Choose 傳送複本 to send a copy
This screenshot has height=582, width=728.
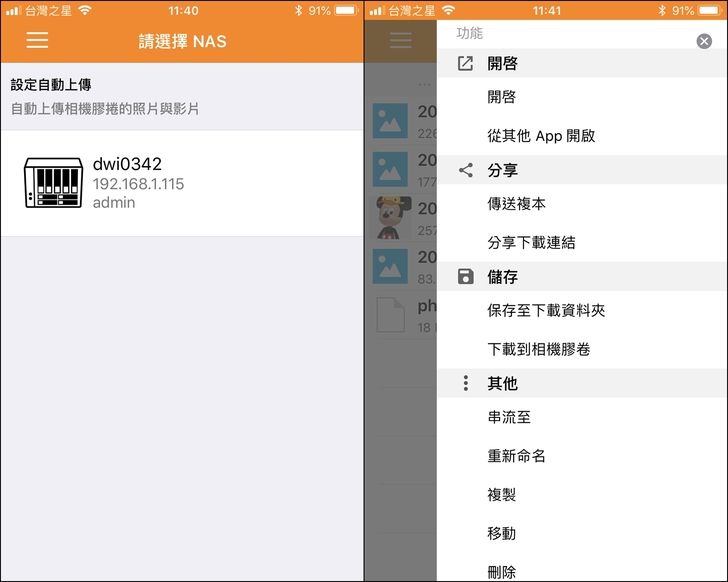click(x=516, y=204)
